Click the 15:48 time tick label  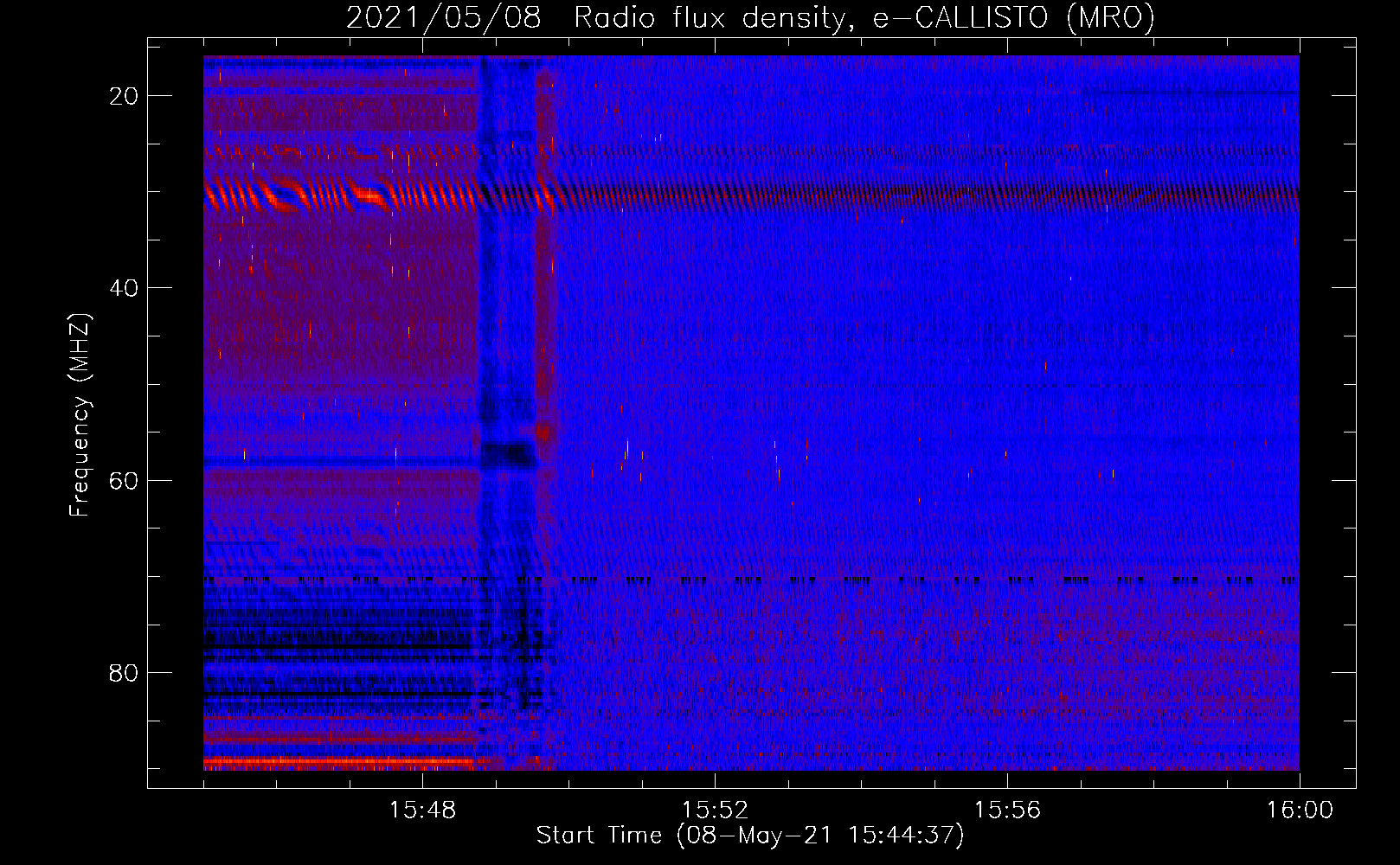pos(422,811)
